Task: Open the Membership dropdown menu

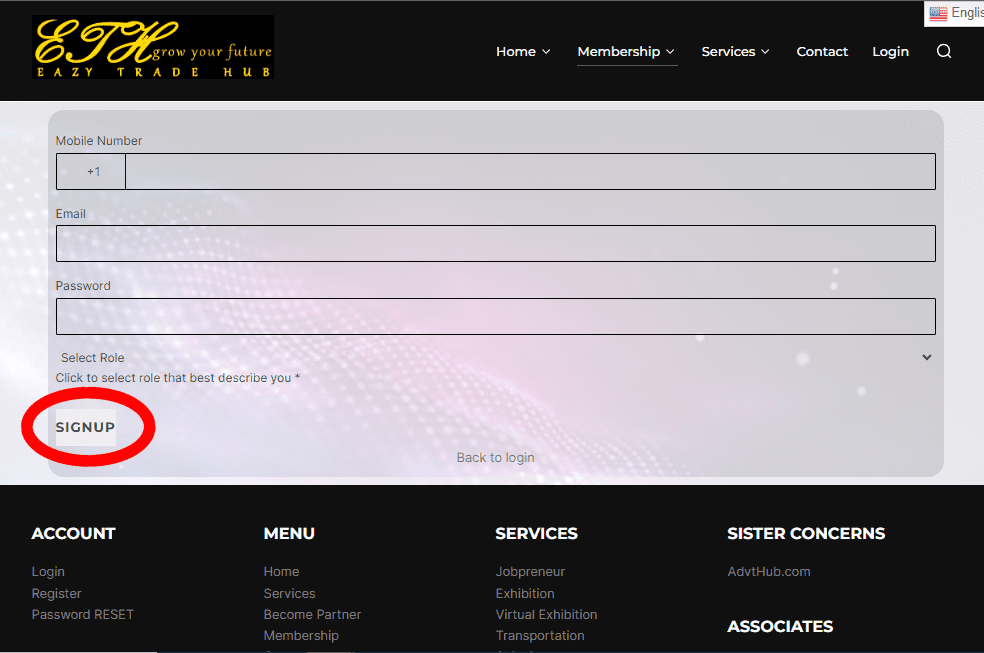Action: (626, 52)
